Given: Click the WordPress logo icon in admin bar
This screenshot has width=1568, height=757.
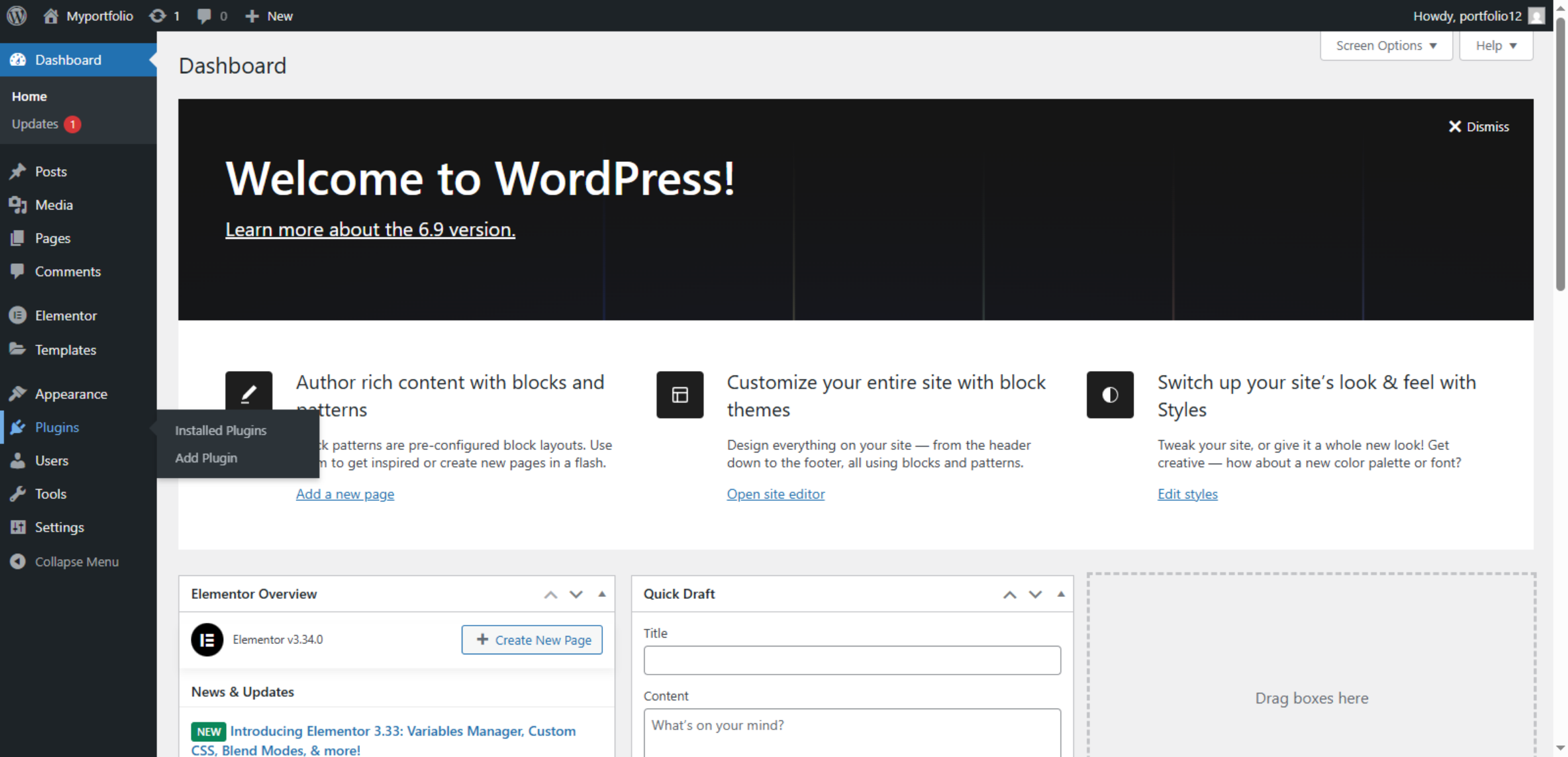Looking at the screenshot, I should pyautogui.click(x=17, y=16).
